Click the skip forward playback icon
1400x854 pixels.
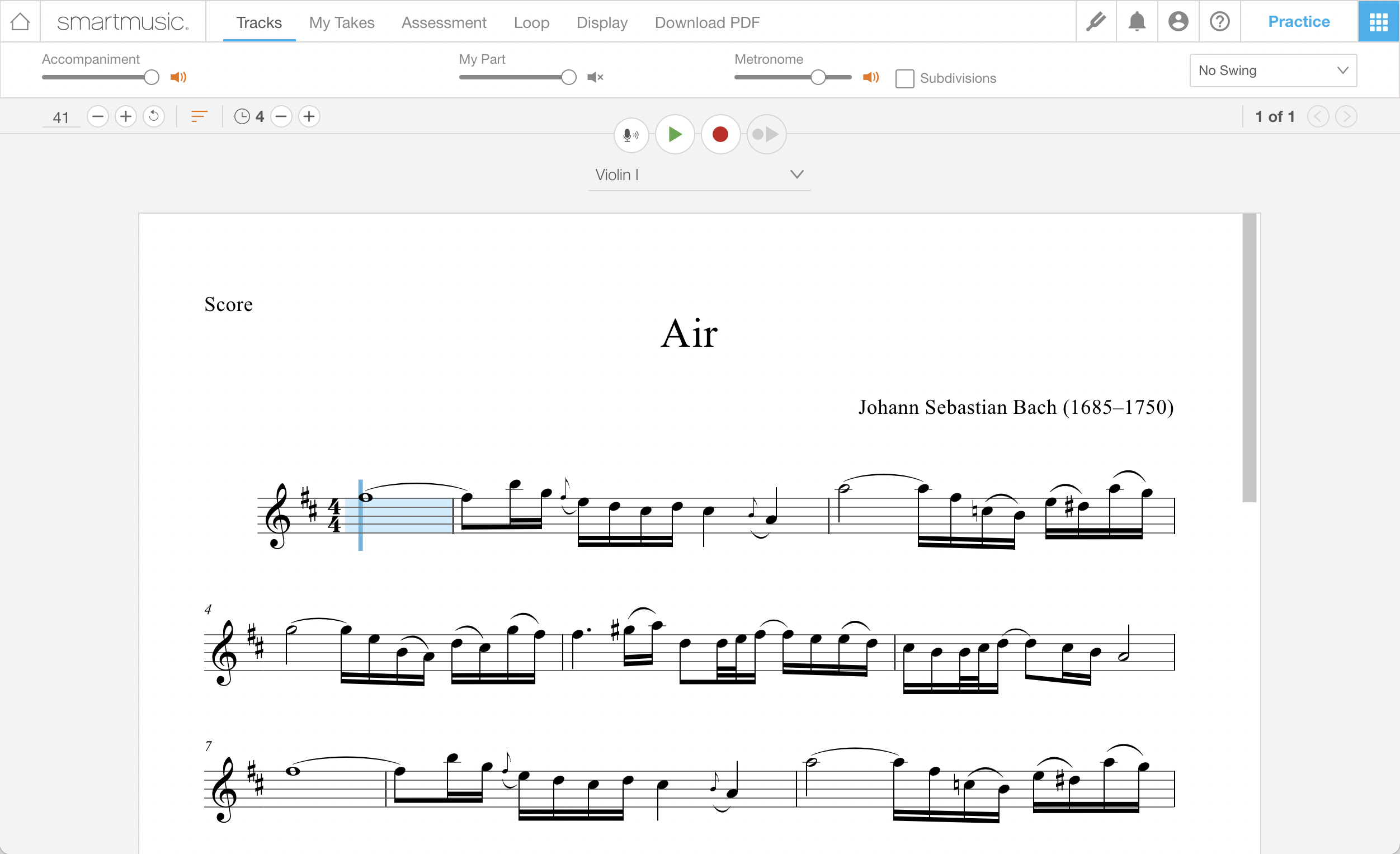point(764,134)
